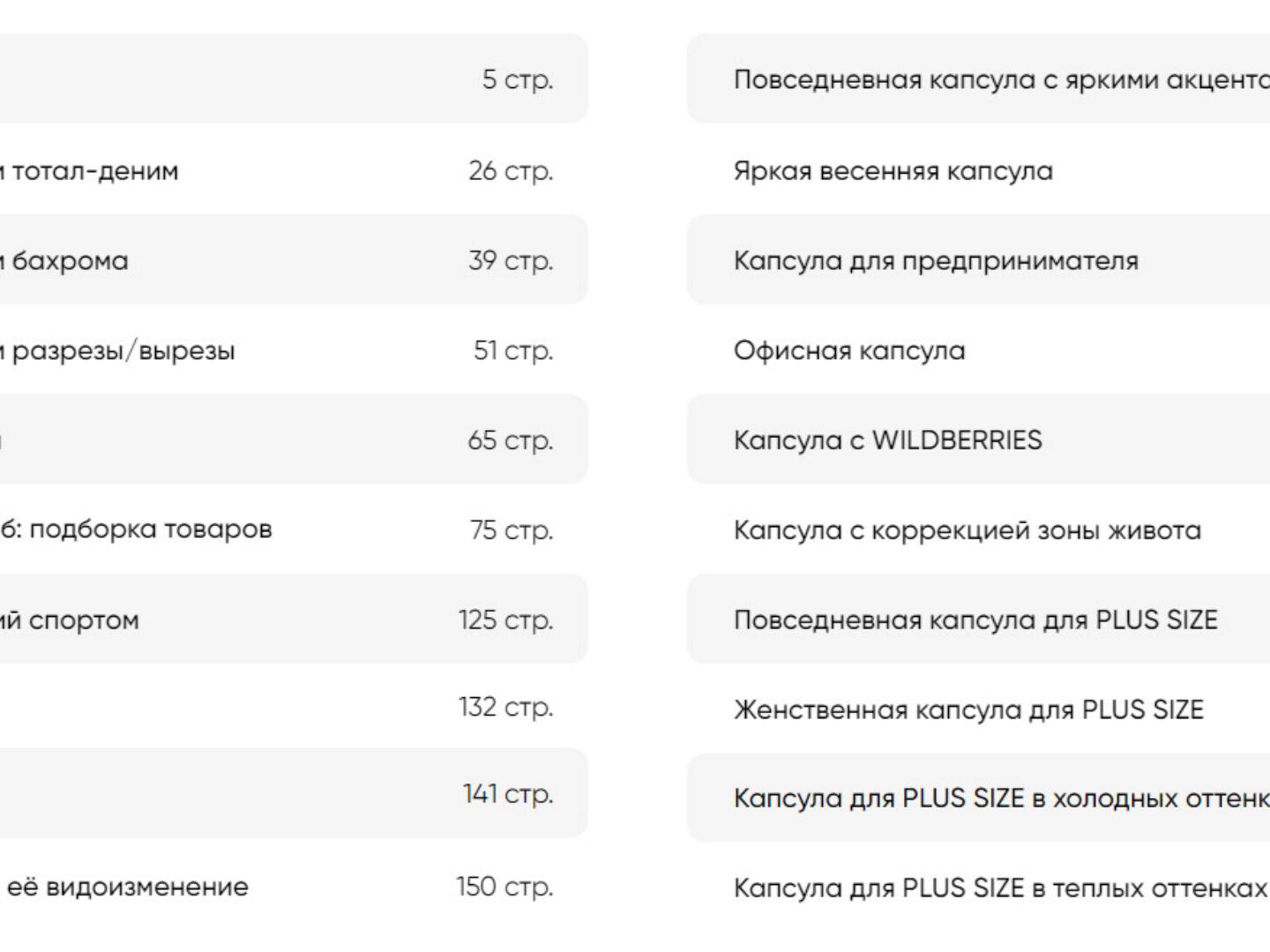Open Яркая весенняя капсула
The image size is (1270, 952).
click(893, 171)
